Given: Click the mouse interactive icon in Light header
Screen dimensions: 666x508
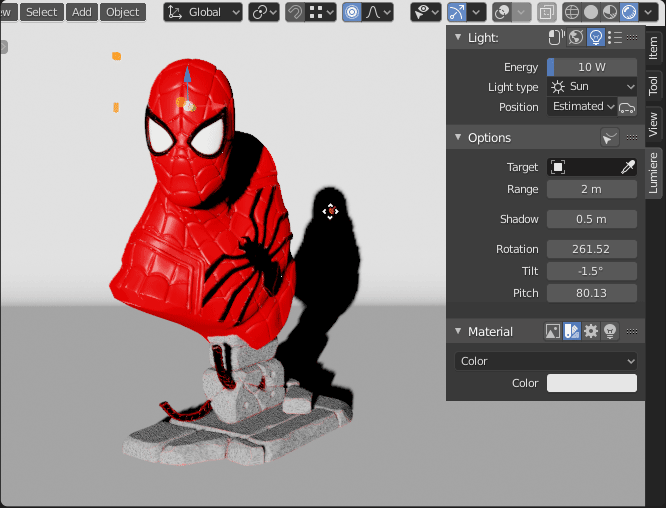Looking at the screenshot, I should pyautogui.click(x=556, y=37).
